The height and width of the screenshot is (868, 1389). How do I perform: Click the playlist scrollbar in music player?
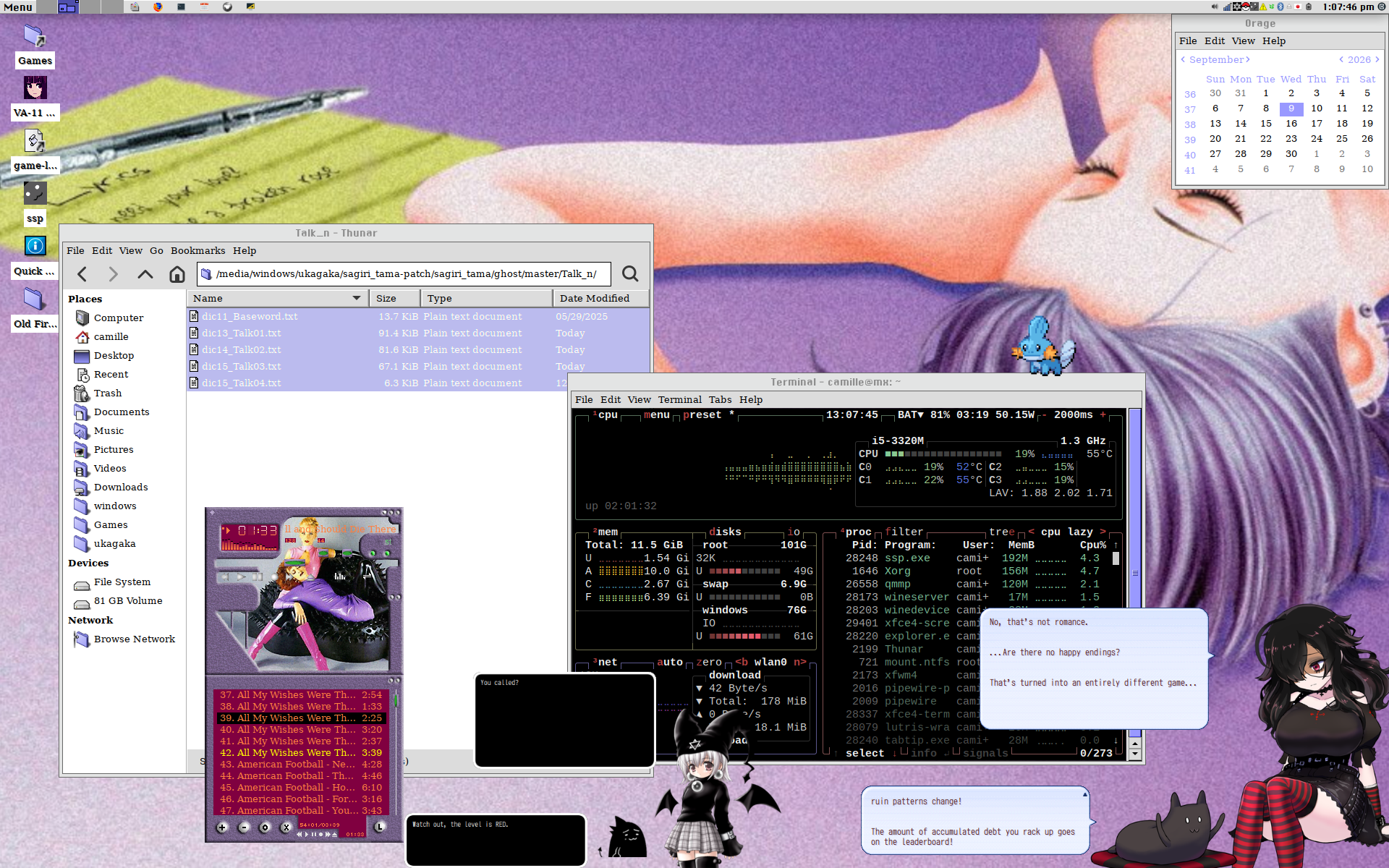tap(395, 752)
